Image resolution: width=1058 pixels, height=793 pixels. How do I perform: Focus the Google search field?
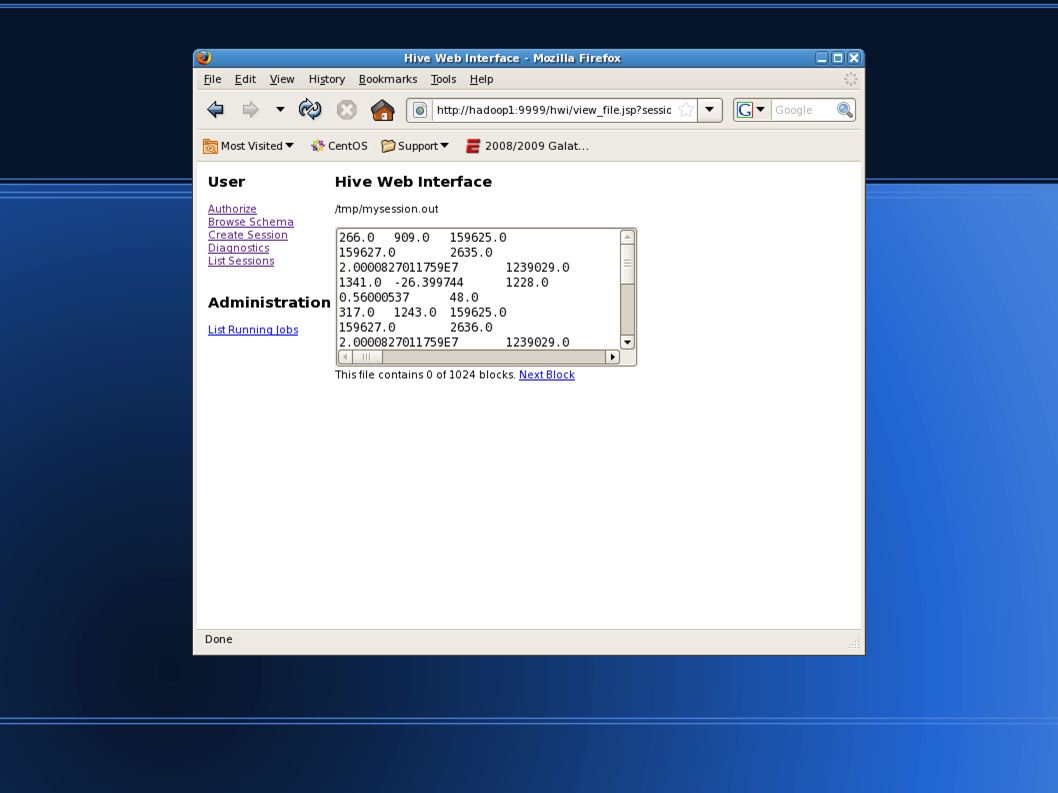point(803,110)
